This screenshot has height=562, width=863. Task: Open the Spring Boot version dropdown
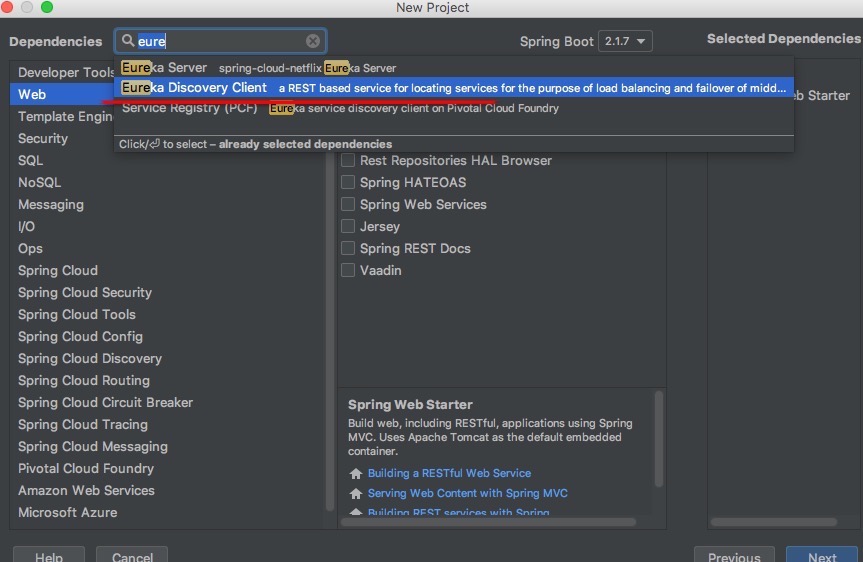click(x=625, y=41)
